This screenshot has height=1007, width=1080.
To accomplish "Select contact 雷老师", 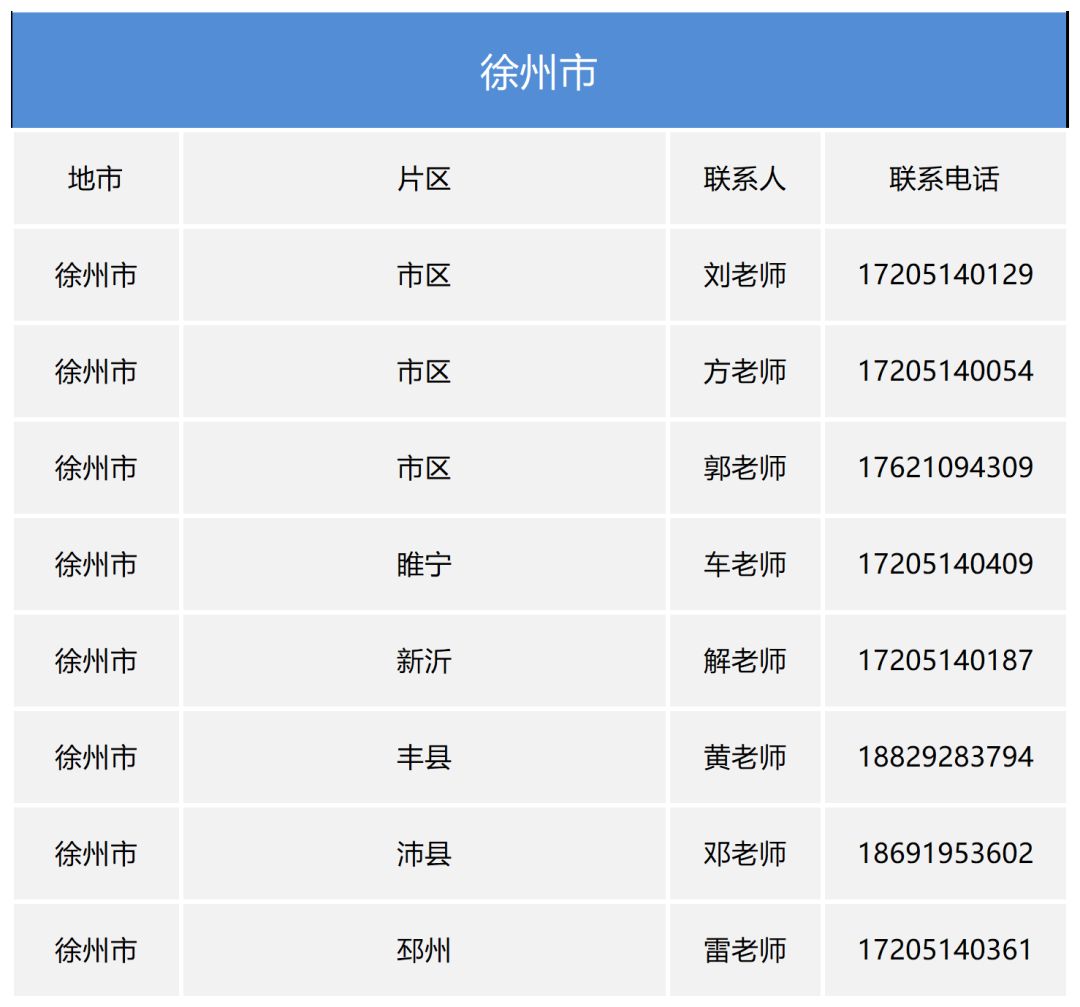I will [745, 950].
